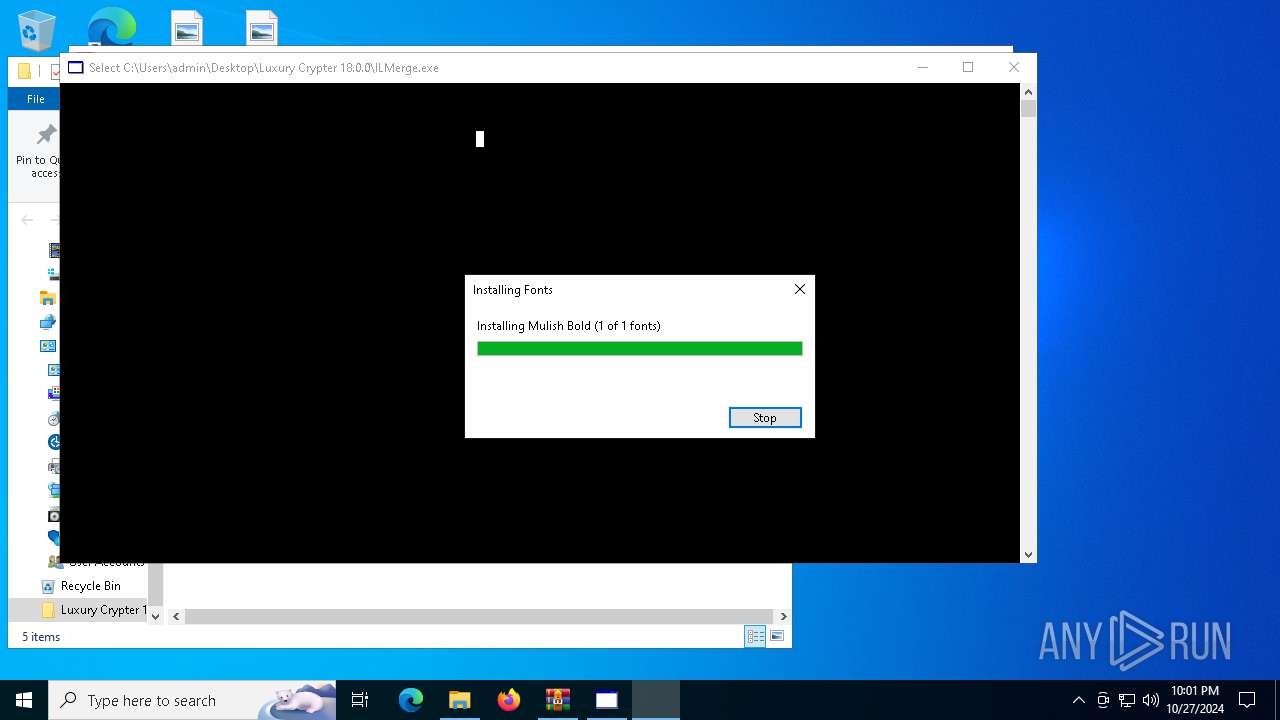Click the Explorer back navigation arrow
The image size is (1280, 720).
tap(27, 220)
